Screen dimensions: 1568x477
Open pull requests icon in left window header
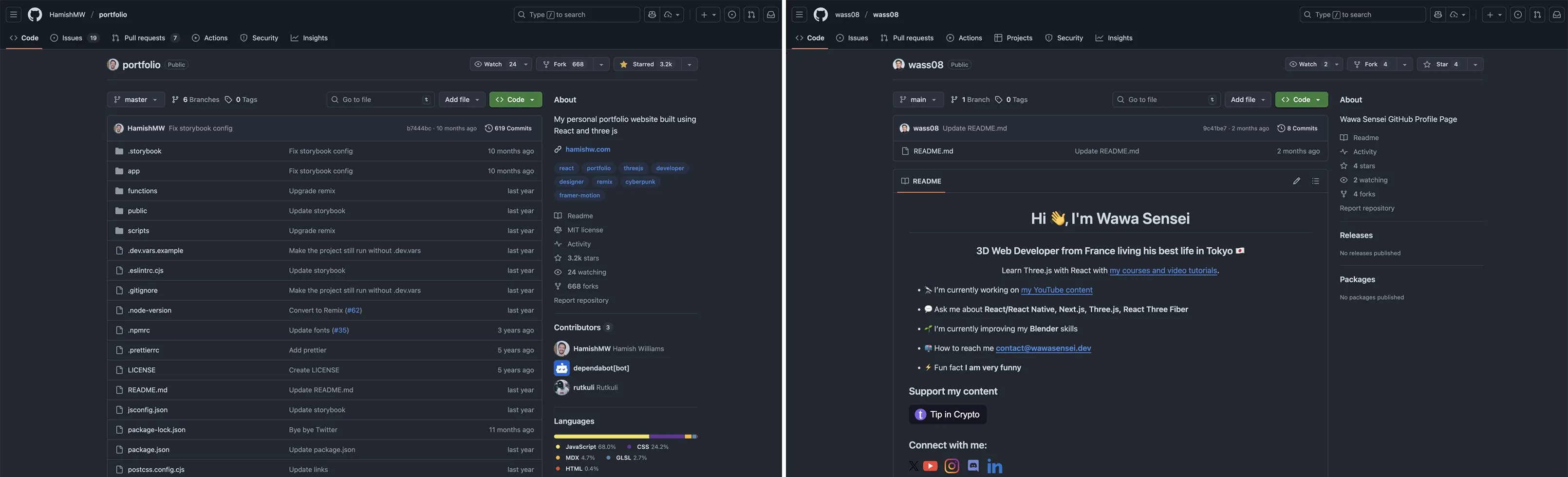[751, 15]
